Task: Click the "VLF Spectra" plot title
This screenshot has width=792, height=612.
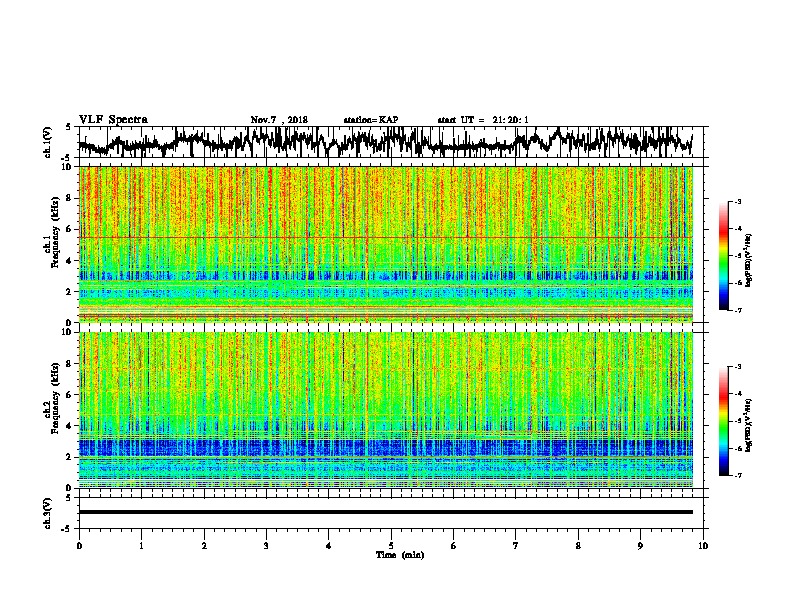Action: 113,120
